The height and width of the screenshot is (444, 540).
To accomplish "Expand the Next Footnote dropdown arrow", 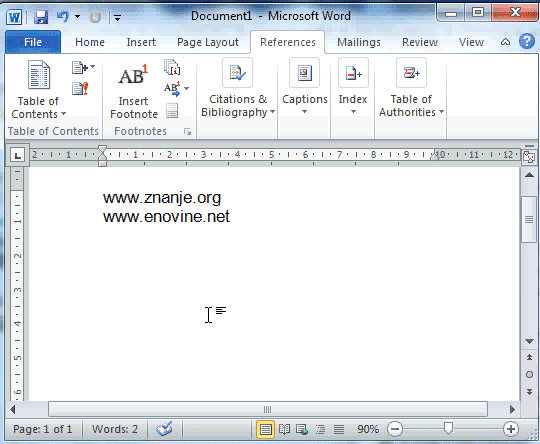I will (x=187, y=89).
